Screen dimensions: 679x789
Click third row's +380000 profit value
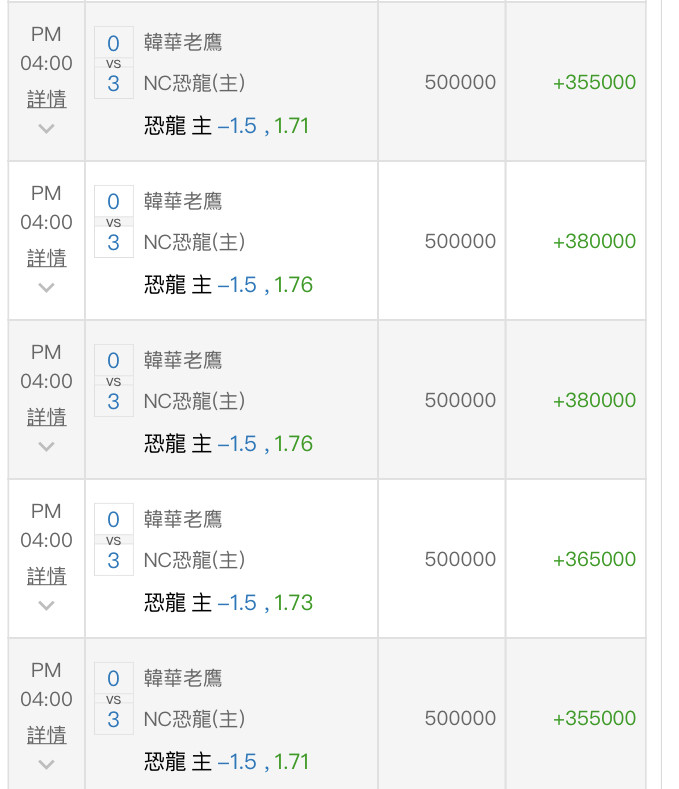pos(594,400)
